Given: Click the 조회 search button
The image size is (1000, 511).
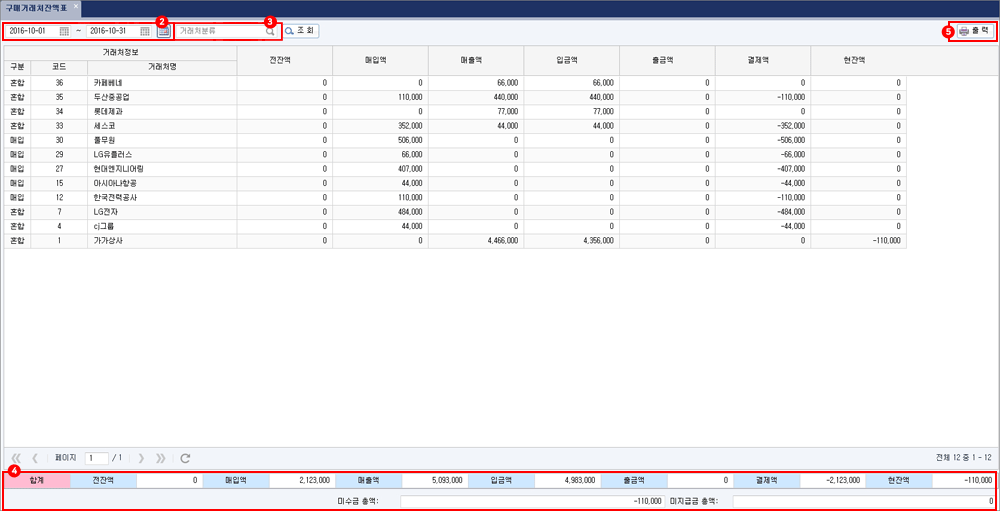Looking at the screenshot, I should pyautogui.click(x=301, y=31).
